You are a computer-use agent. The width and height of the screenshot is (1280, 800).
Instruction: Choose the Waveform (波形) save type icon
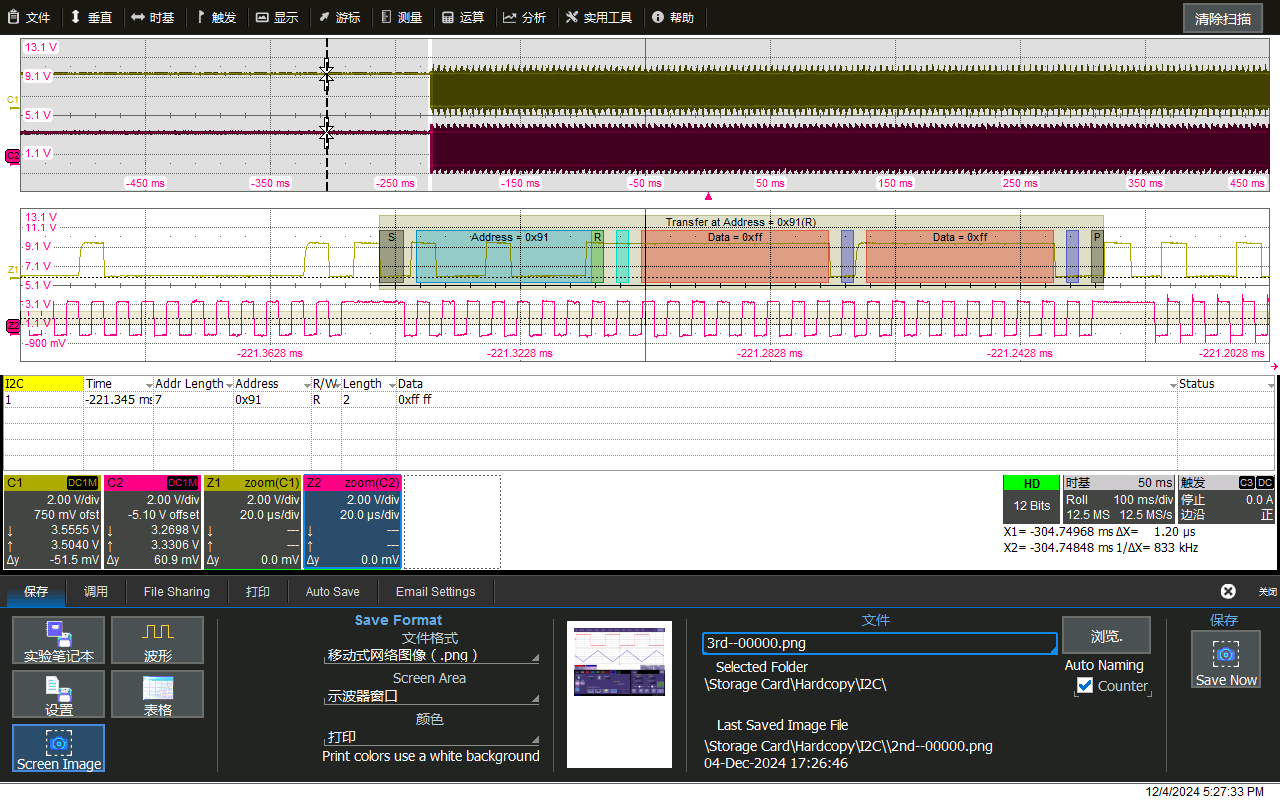point(157,642)
